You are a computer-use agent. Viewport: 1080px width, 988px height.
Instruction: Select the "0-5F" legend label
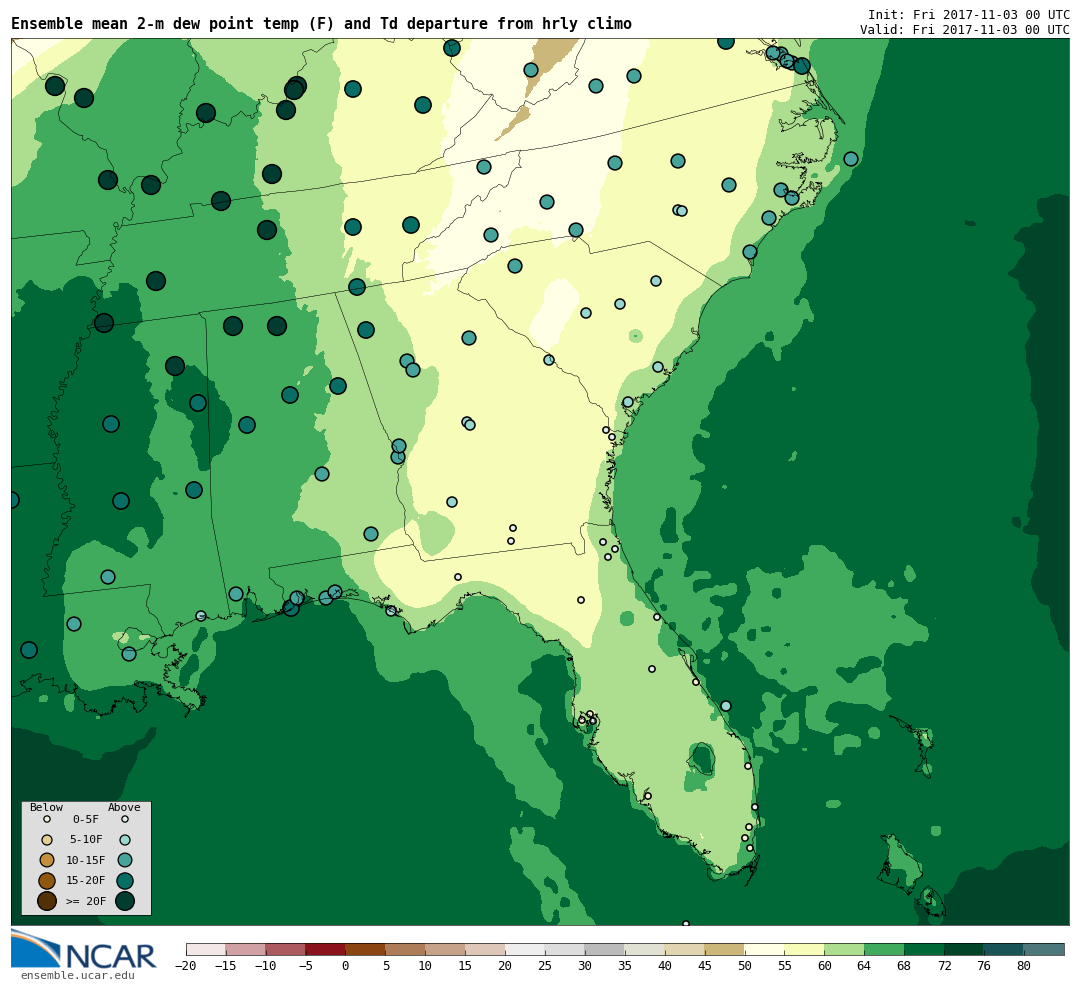[86, 820]
